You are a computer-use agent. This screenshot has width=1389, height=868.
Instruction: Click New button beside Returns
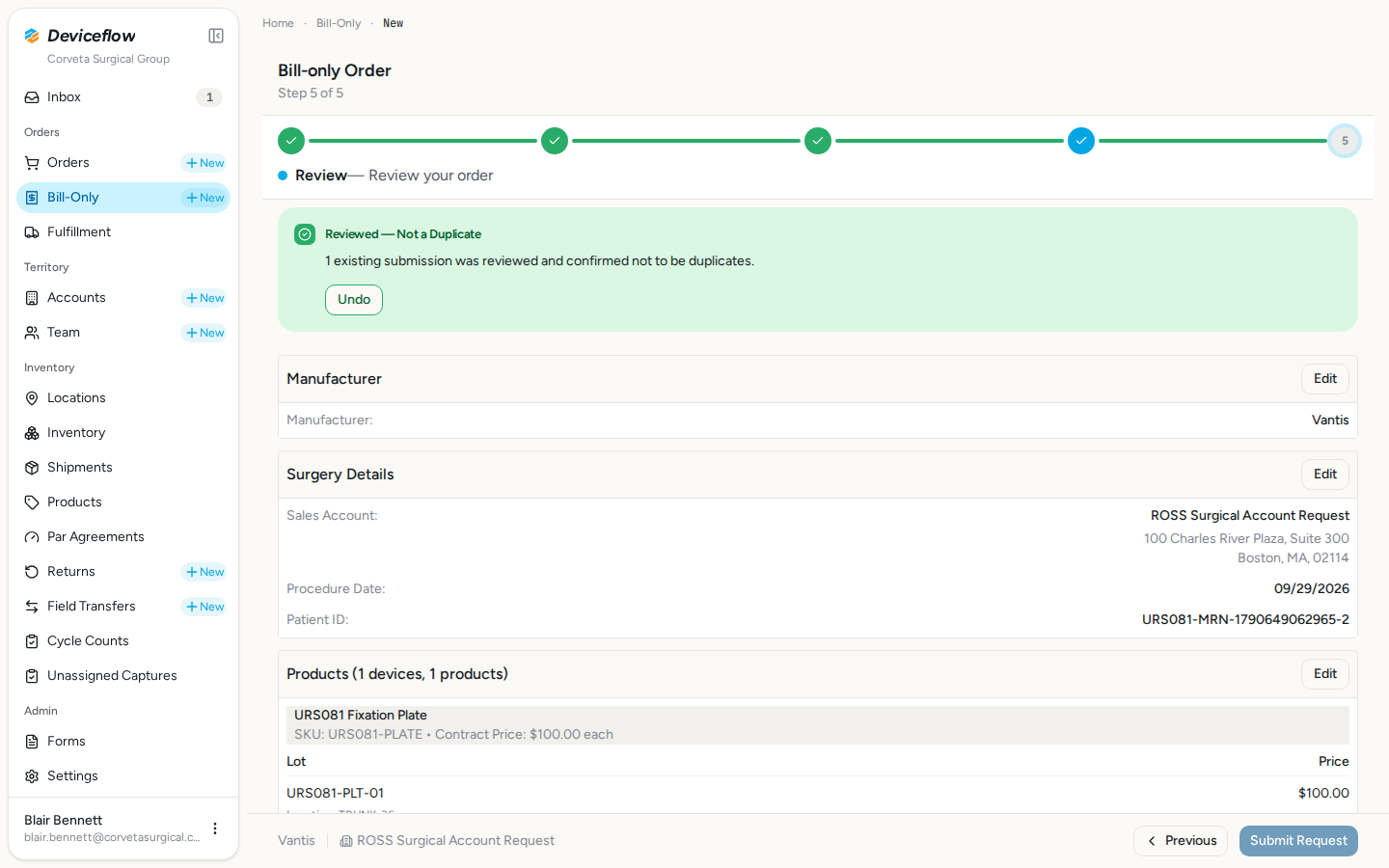coord(204,572)
